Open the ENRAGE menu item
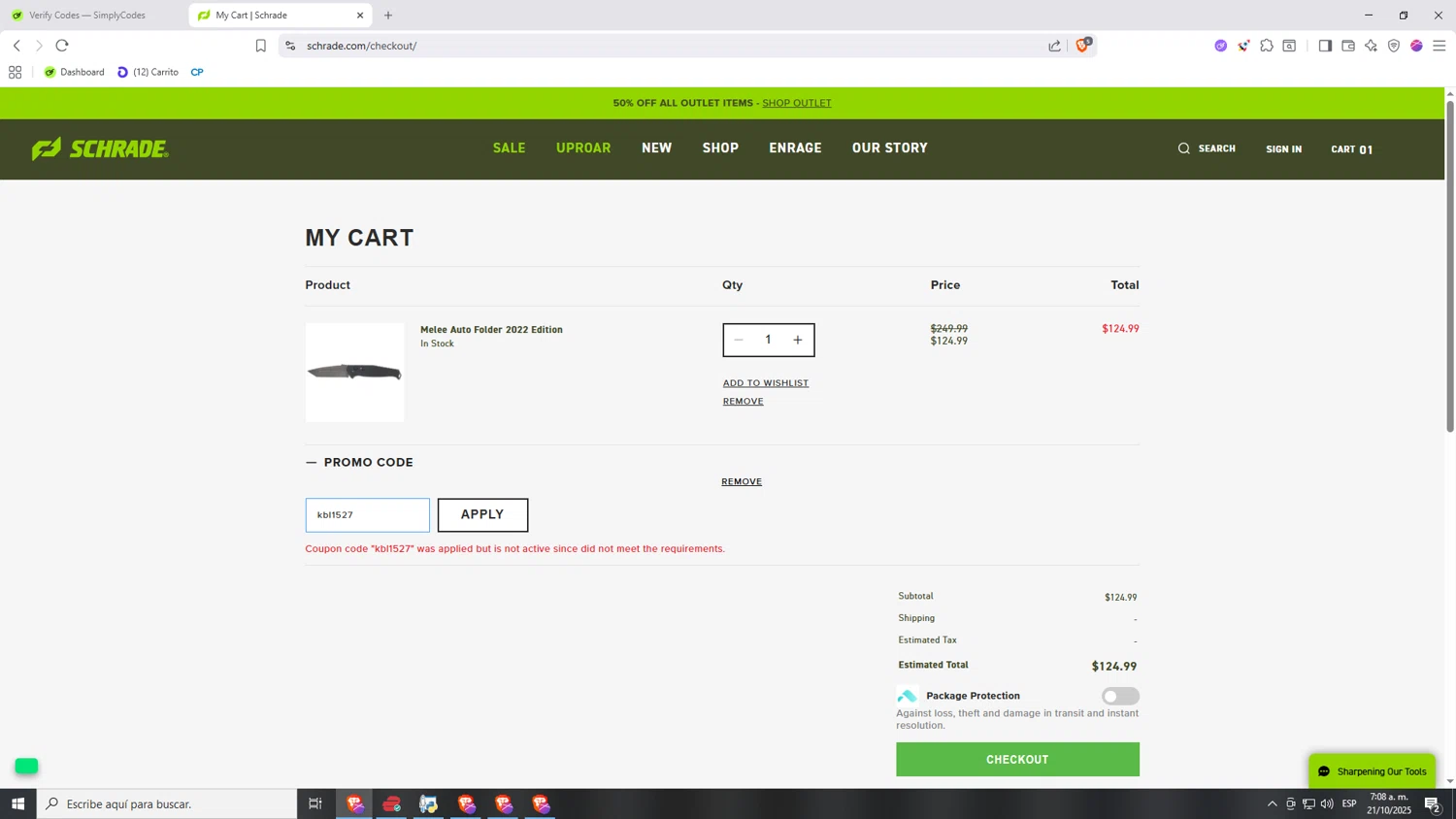Viewport: 1456px width, 819px height. coord(795,148)
